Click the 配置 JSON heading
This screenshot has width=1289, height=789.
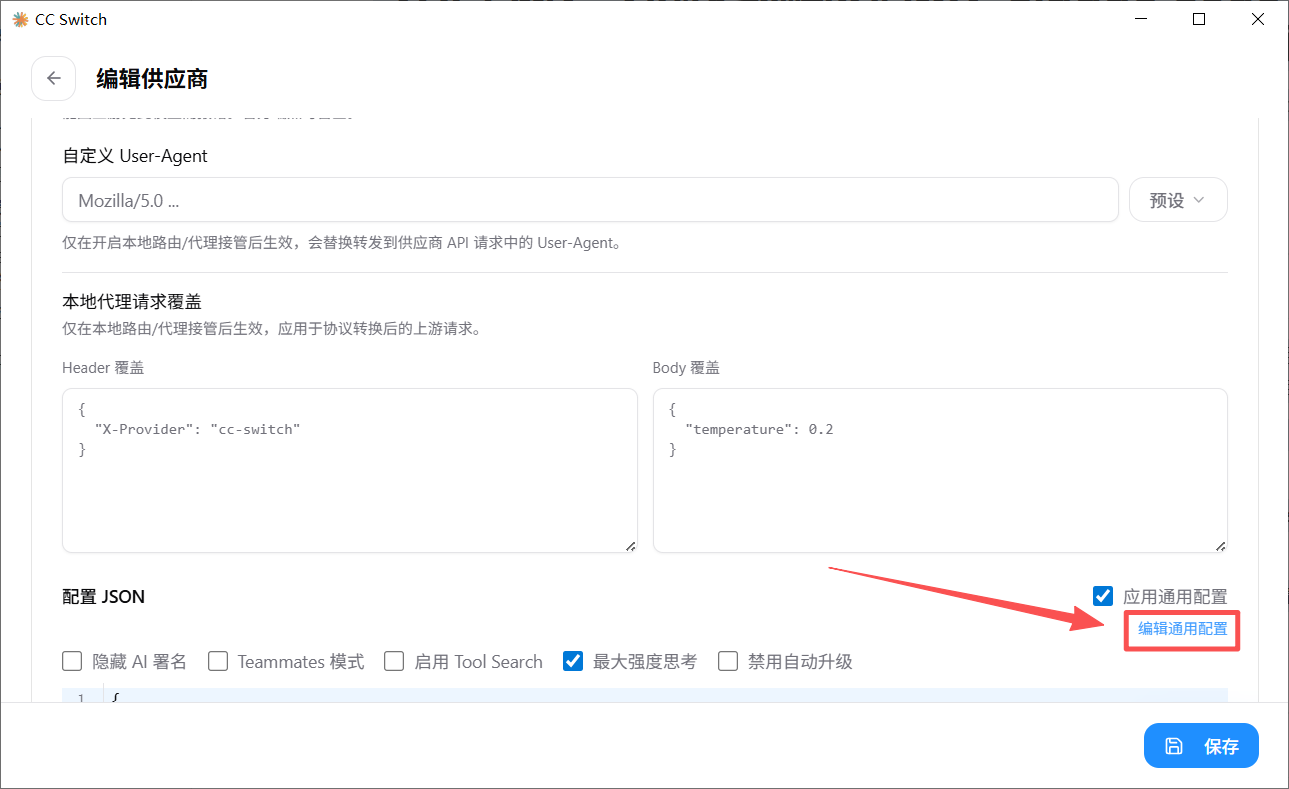point(103,597)
